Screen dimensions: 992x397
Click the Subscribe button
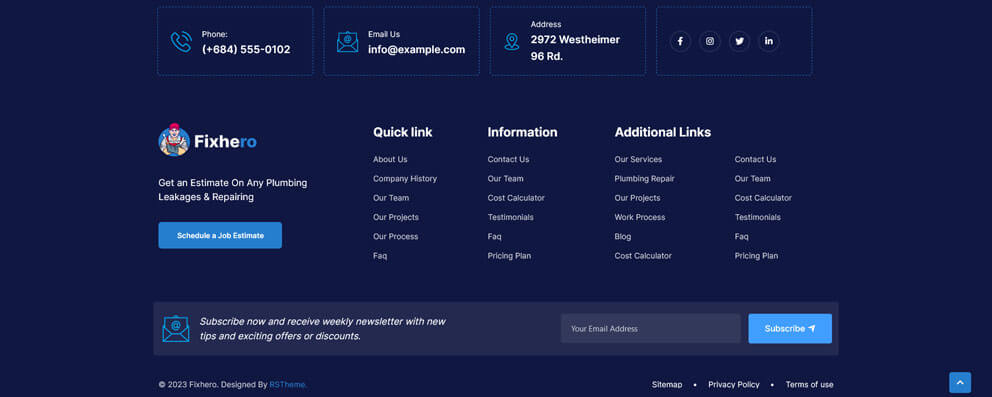pyautogui.click(x=790, y=329)
